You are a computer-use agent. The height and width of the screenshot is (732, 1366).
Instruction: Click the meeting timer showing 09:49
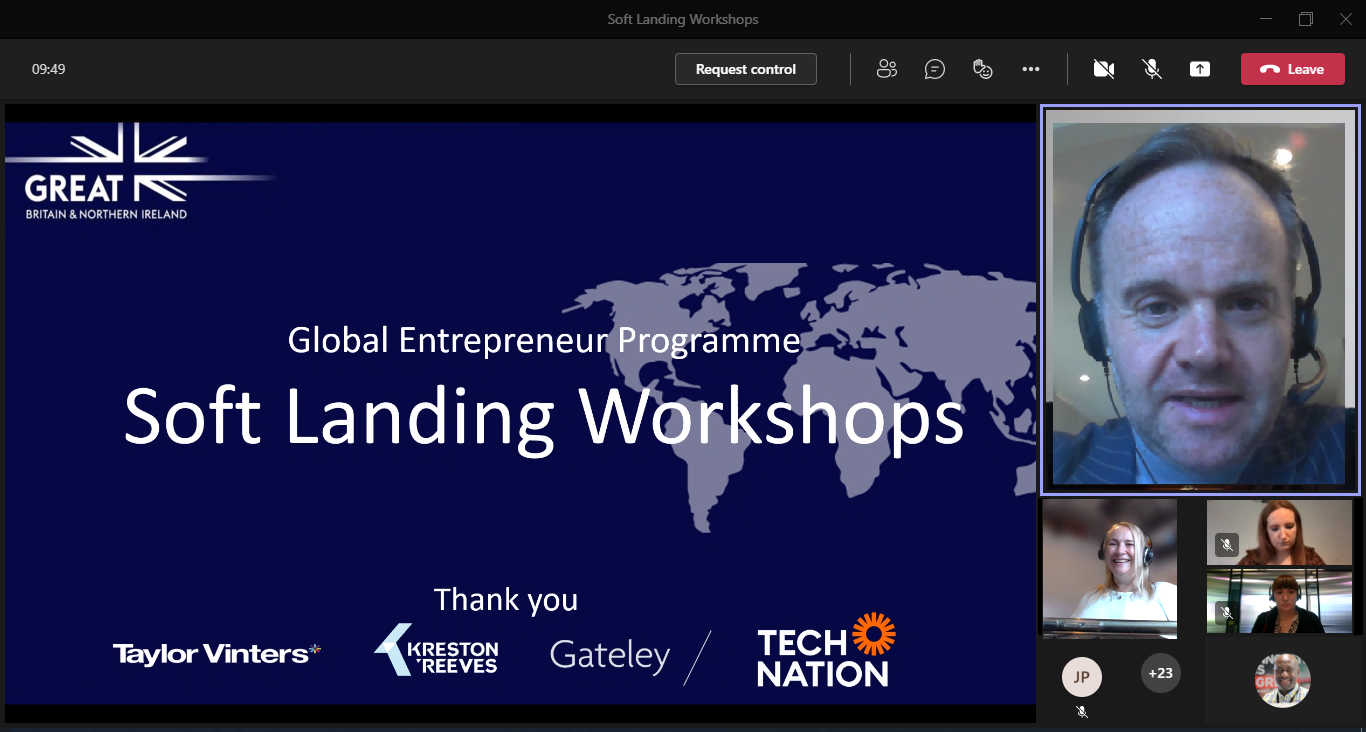(49, 69)
